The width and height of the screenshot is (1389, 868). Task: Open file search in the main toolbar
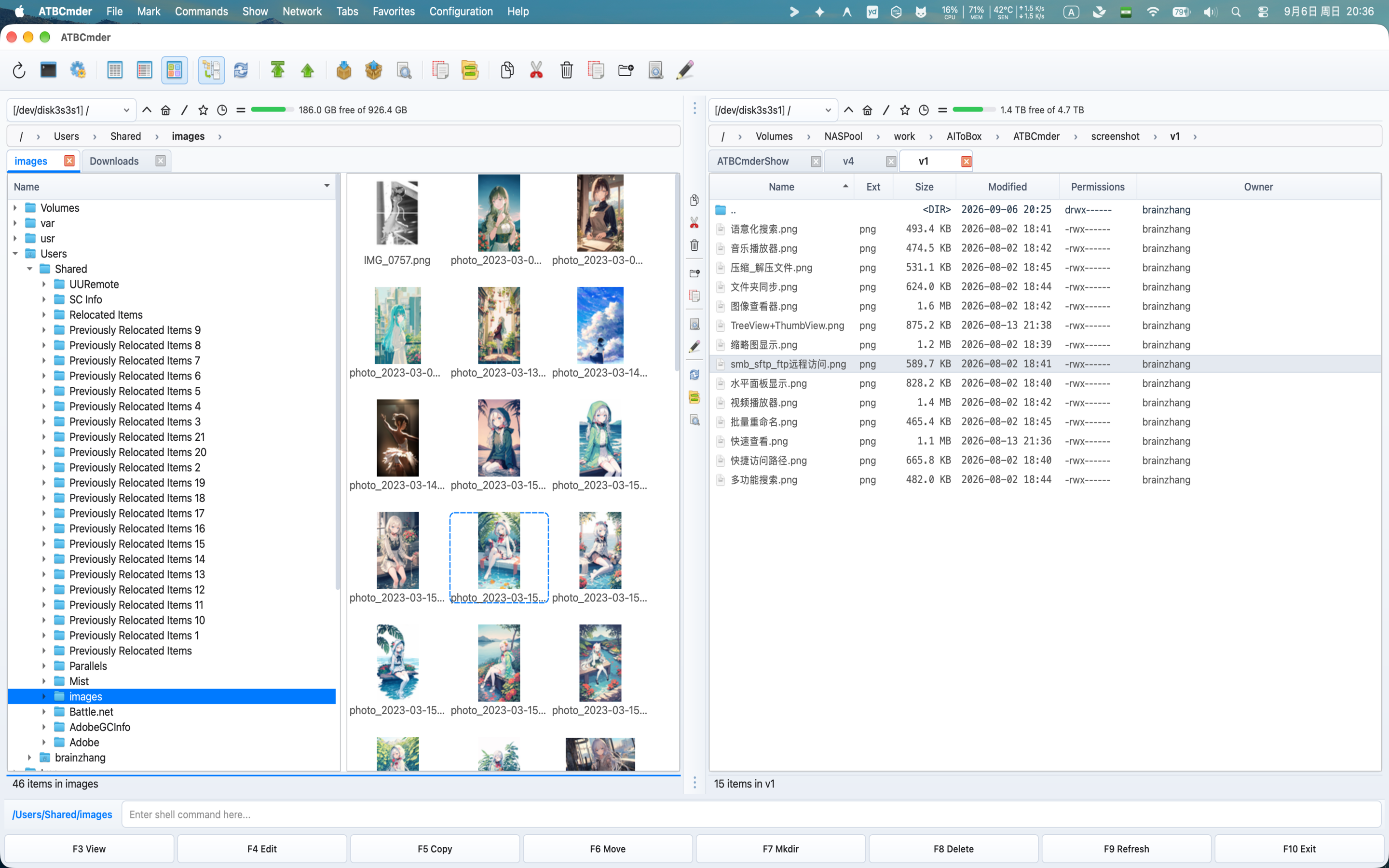pos(404,70)
